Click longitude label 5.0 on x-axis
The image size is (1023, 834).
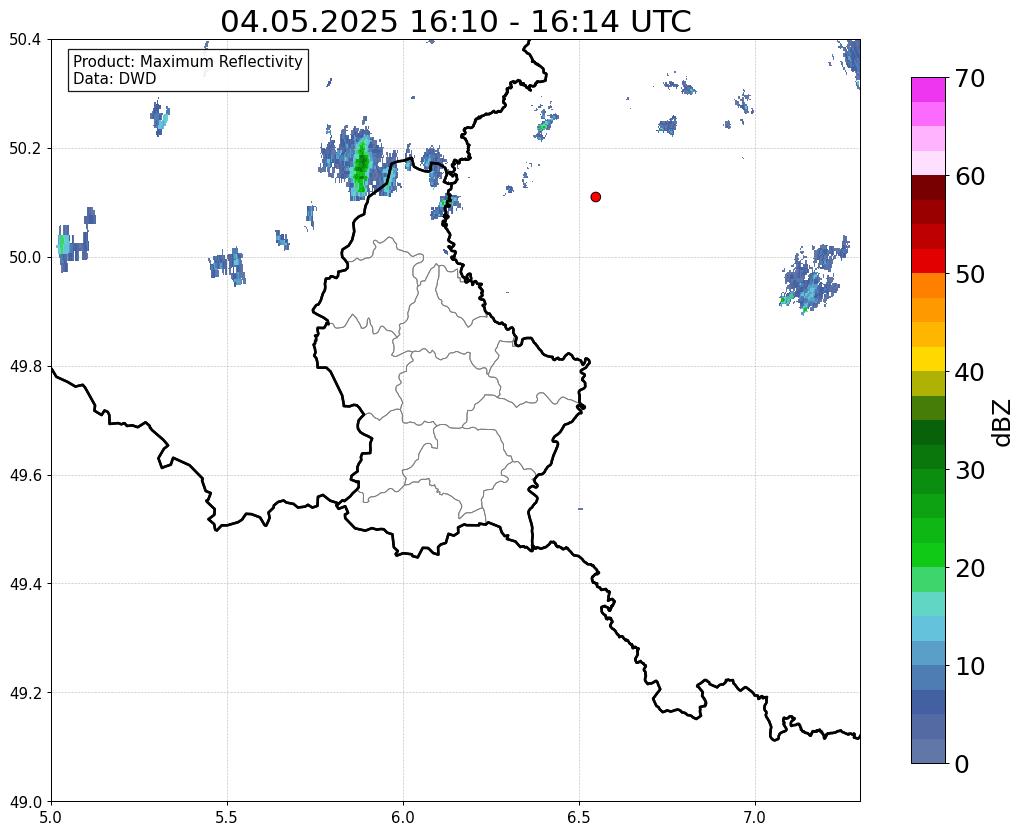click(x=51, y=818)
